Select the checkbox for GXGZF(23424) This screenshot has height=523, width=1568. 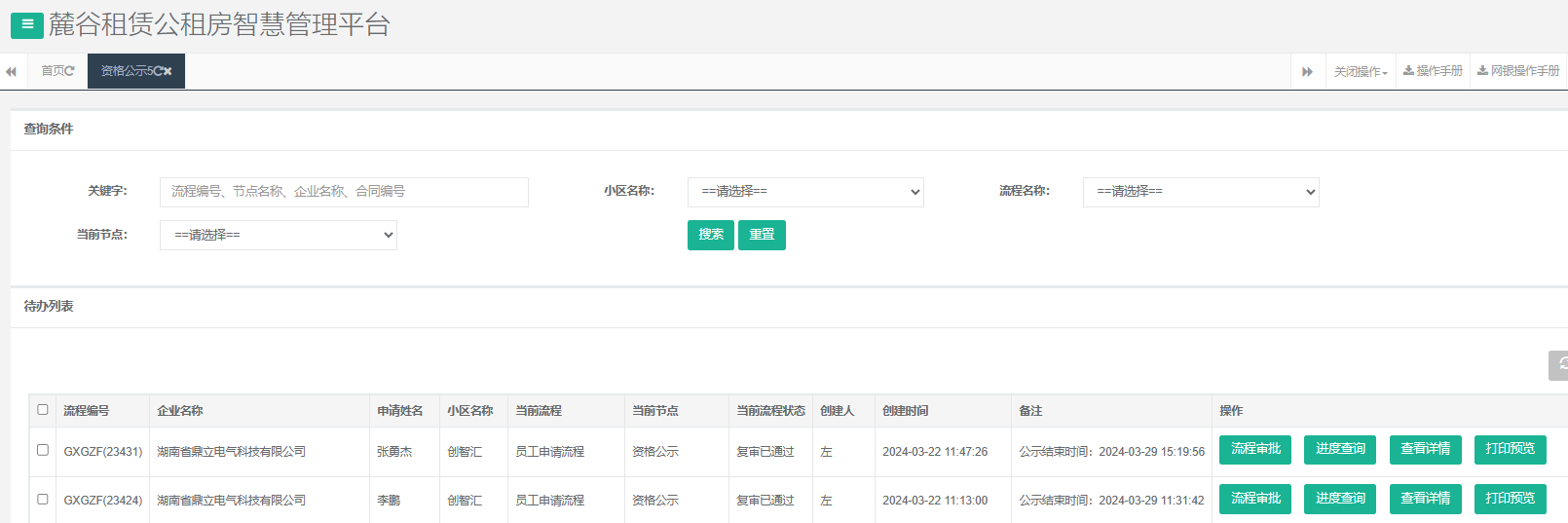(43, 500)
